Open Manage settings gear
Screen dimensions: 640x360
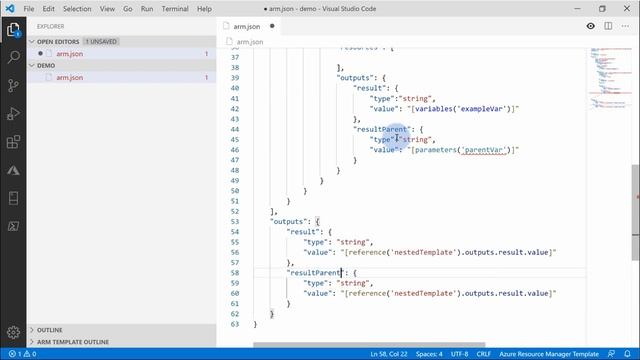13,332
